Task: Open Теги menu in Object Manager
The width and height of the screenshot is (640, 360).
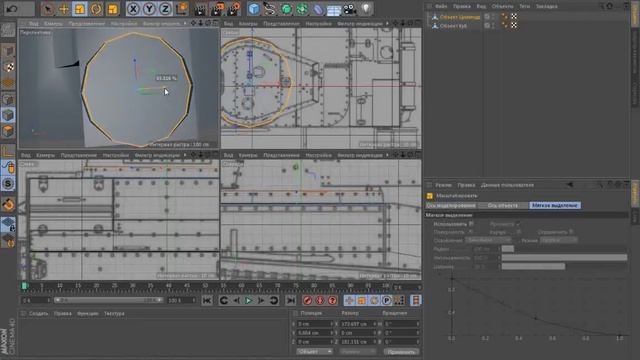Action: [524, 7]
